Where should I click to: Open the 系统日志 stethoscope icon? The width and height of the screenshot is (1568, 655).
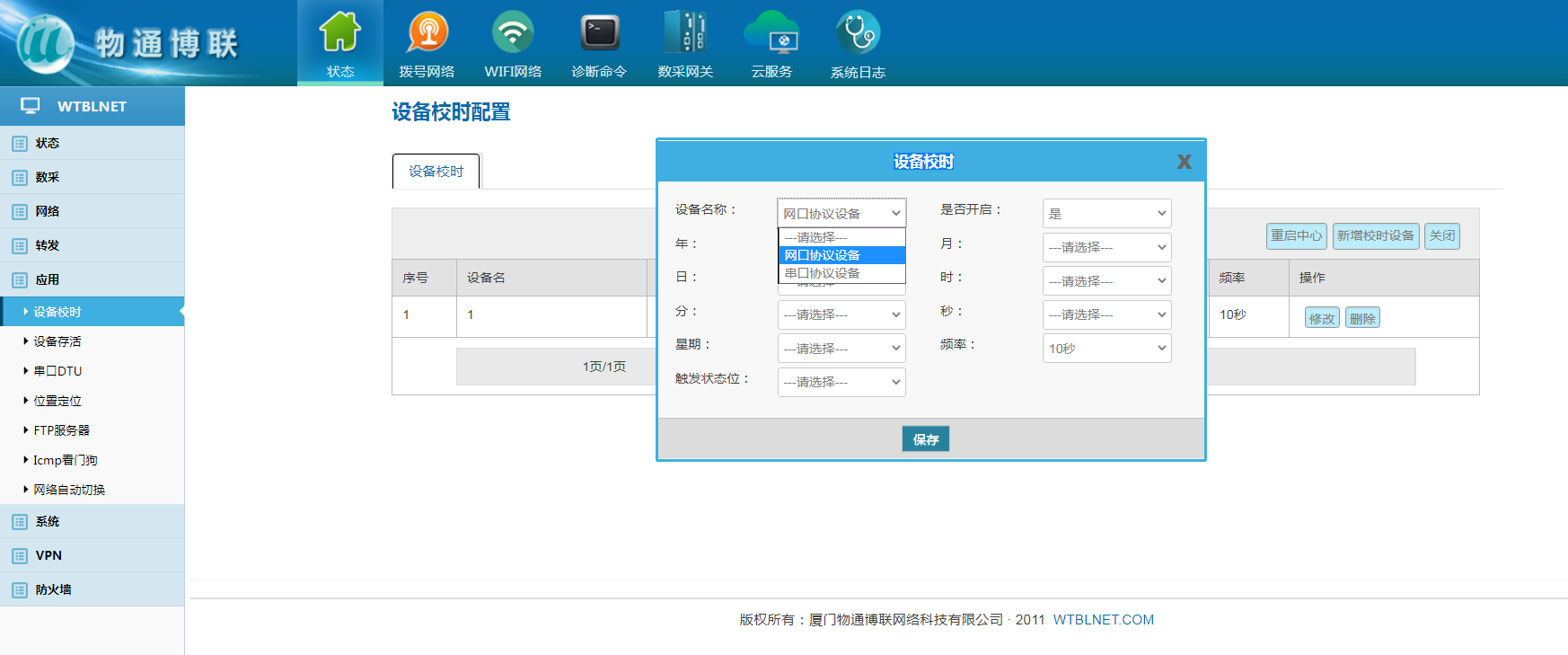858,33
